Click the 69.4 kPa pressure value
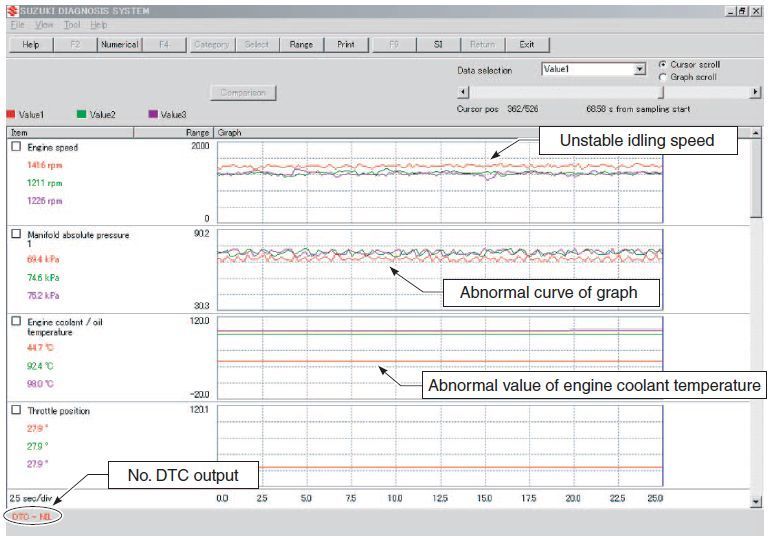The image size is (773, 542). [43, 259]
